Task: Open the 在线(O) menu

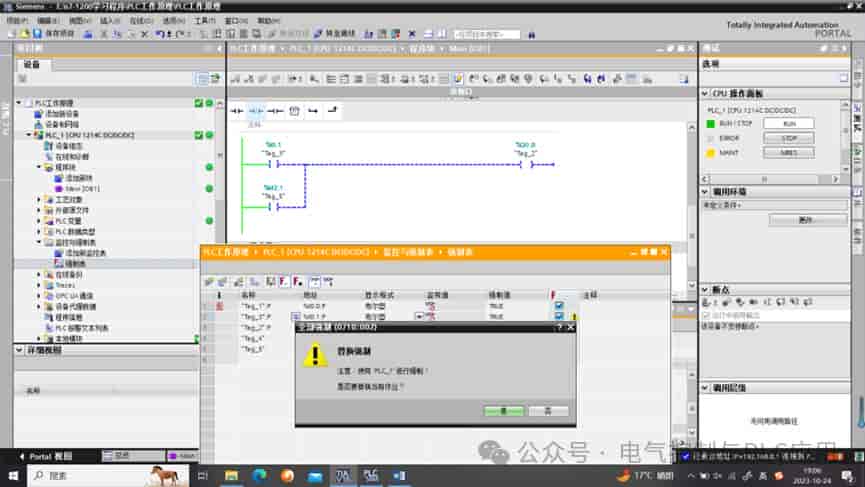Action: tap(141, 20)
